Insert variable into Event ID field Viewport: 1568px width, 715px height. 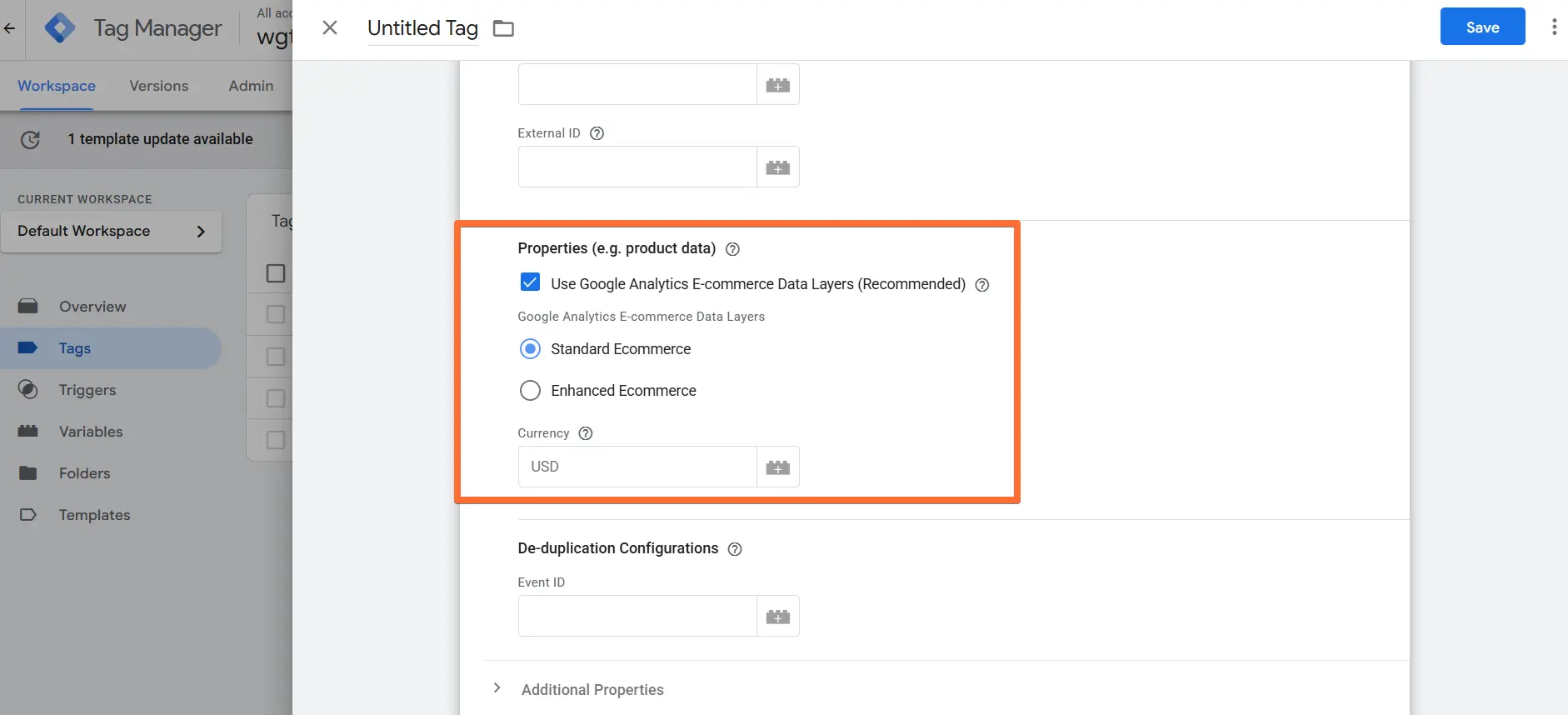click(x=778, y=616)
